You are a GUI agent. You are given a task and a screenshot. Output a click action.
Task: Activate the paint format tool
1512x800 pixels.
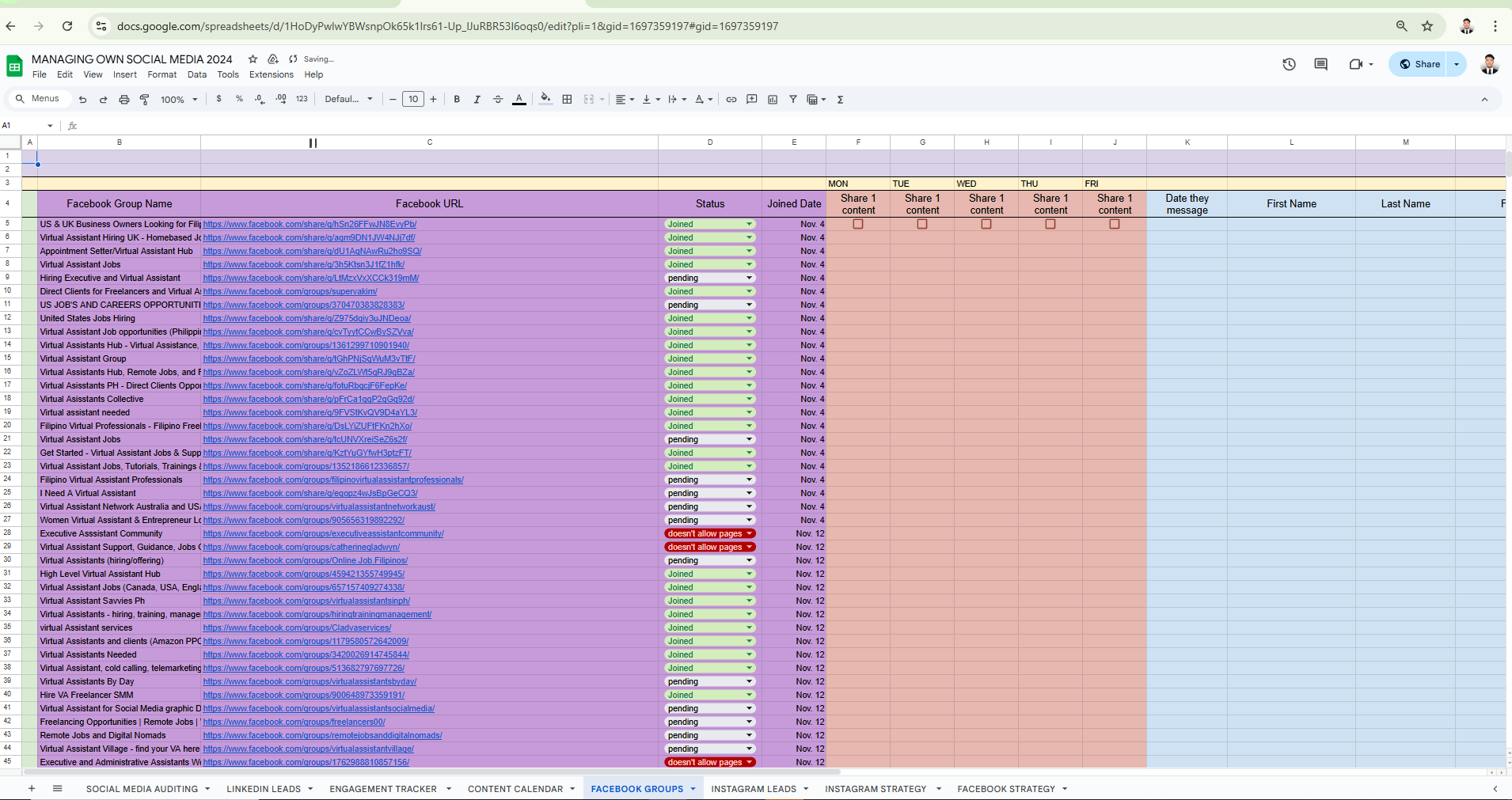click(x=145, y=100)
